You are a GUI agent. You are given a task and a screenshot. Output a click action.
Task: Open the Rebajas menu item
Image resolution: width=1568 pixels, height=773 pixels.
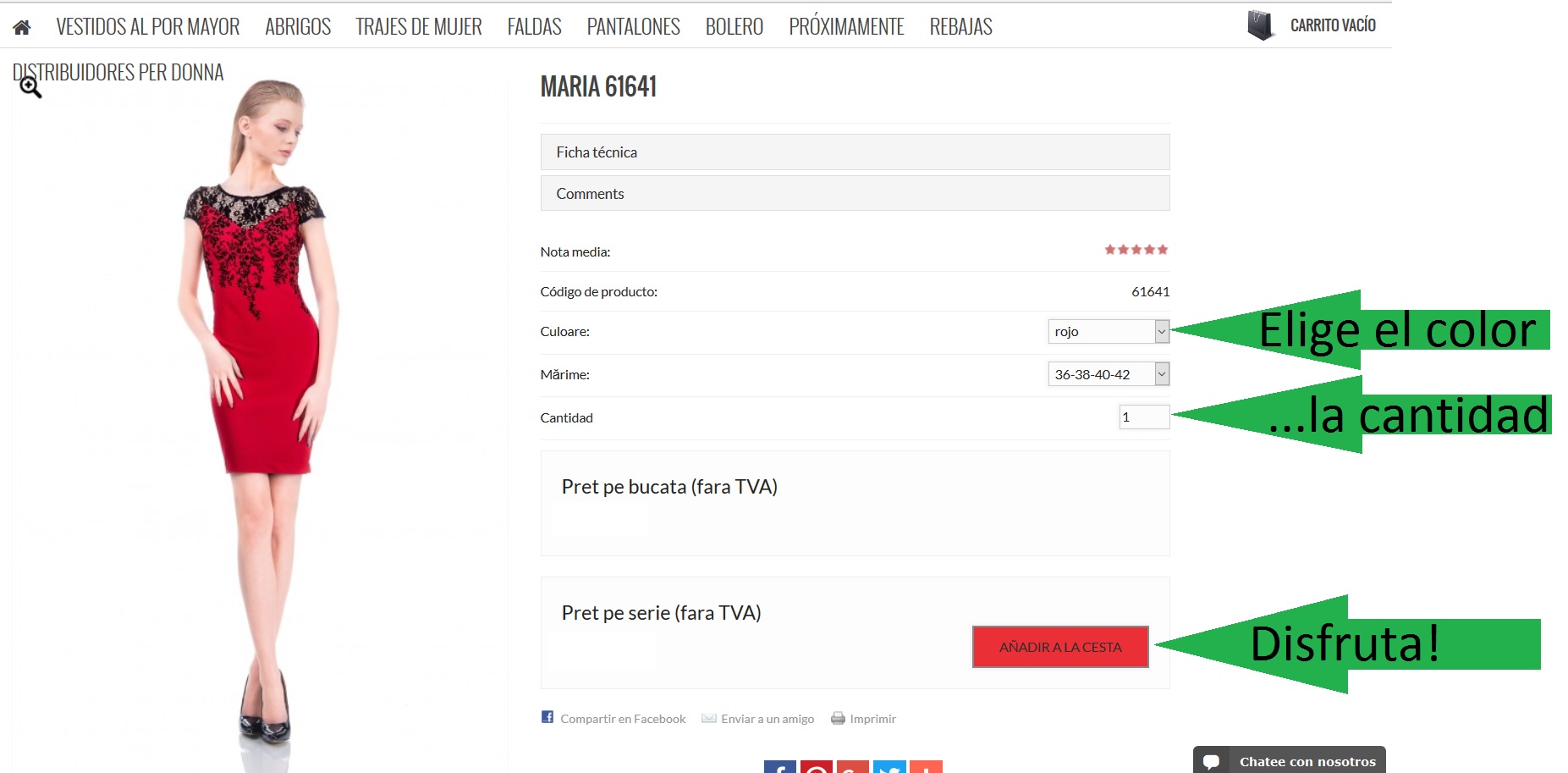coord(961,27)
